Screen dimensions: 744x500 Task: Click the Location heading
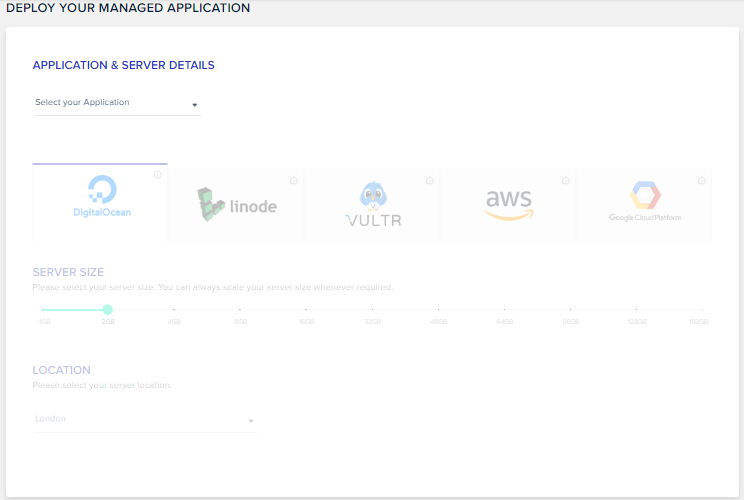[x=61, y=370]
